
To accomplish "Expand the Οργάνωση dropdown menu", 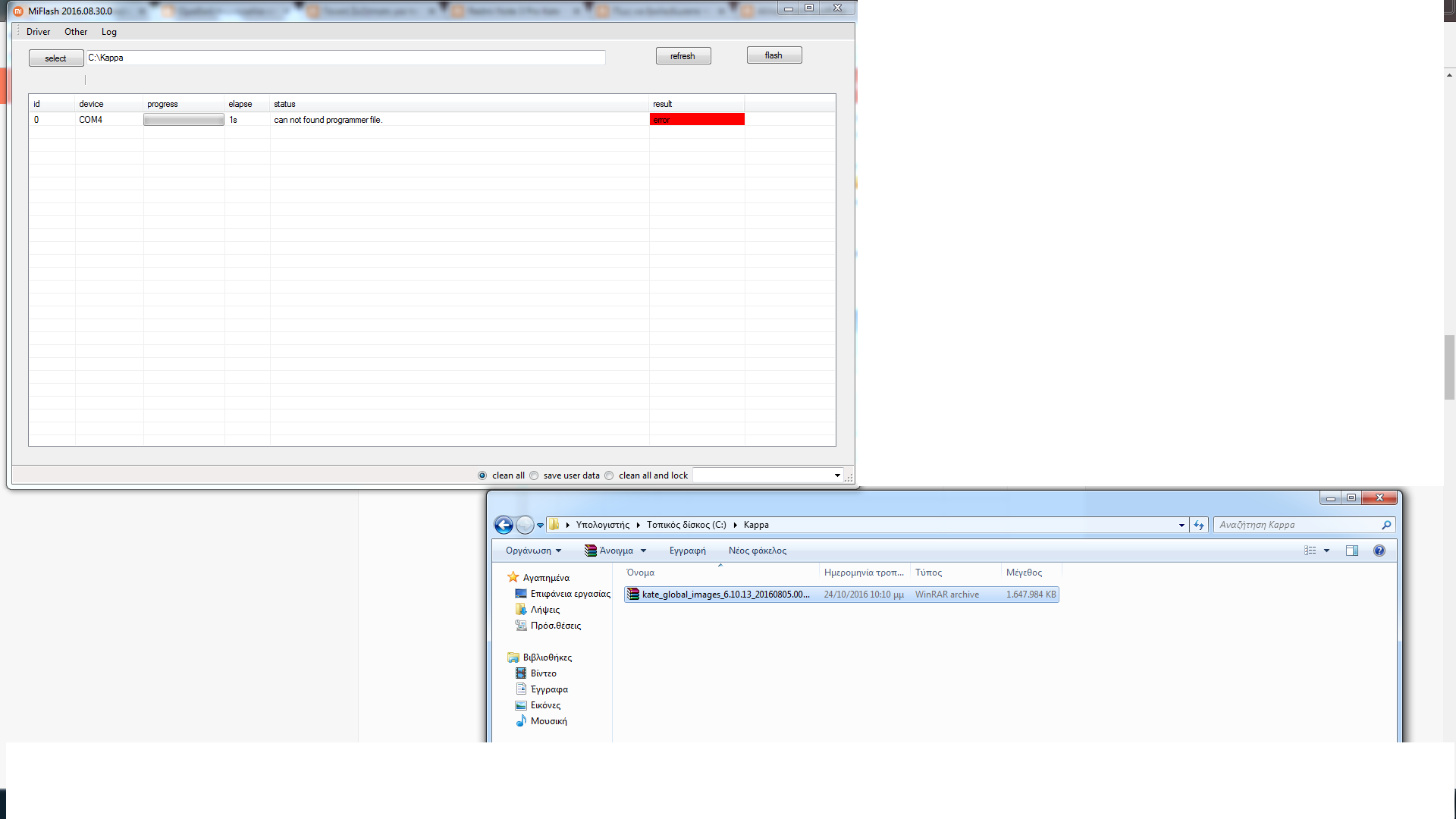I will [x=533, y=551].
